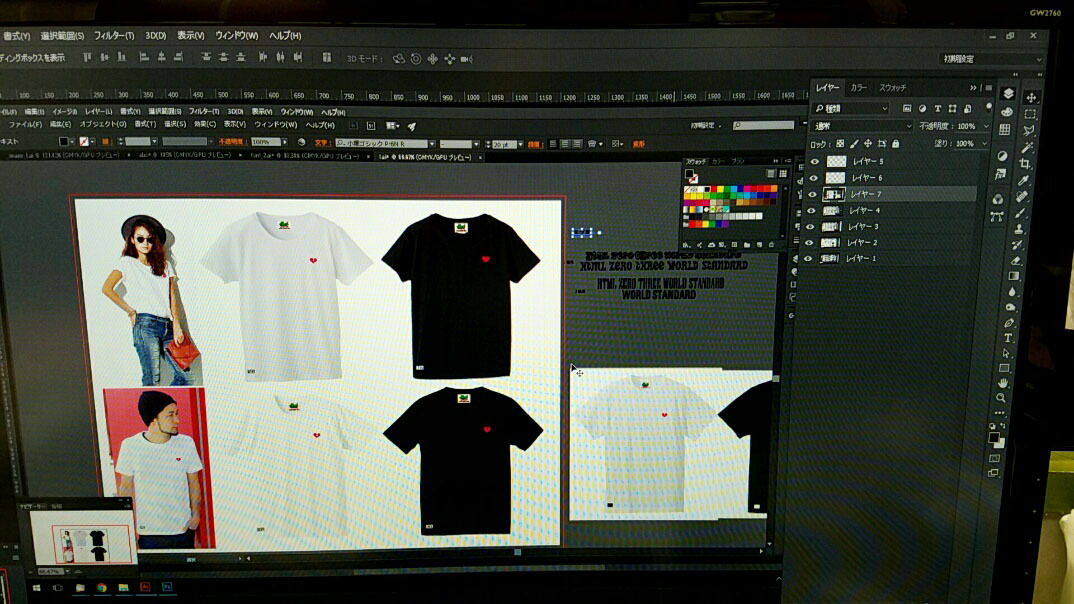Image resolution: width=1074 pixels, height=604 pixels.
Task: Select the Magic Wand tool
Action: point(1027,147)
